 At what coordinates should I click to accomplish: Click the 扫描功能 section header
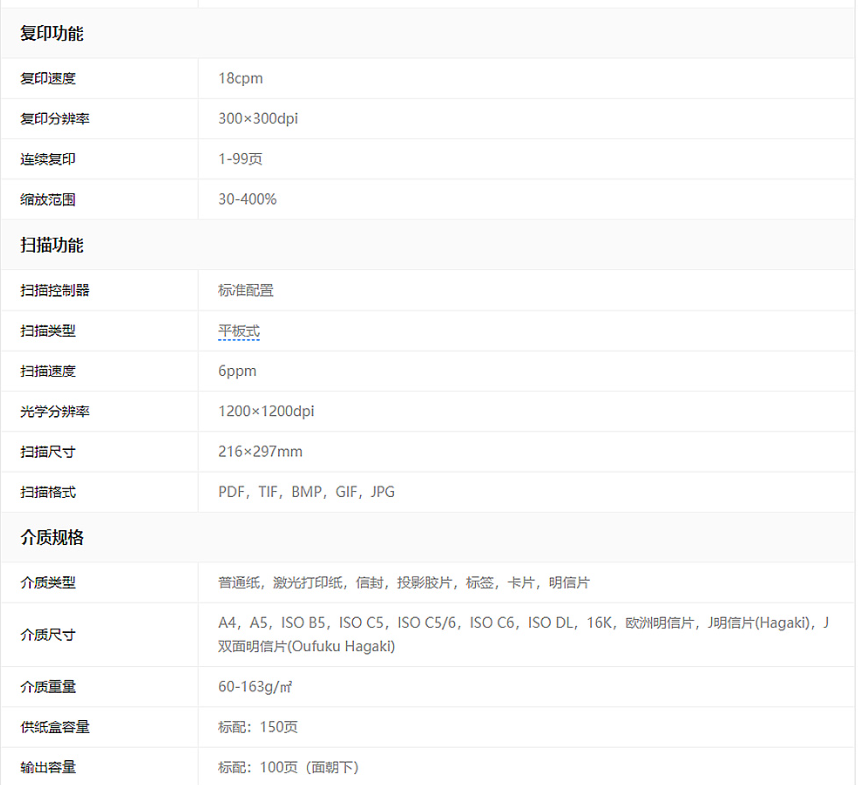pos(52,246)
